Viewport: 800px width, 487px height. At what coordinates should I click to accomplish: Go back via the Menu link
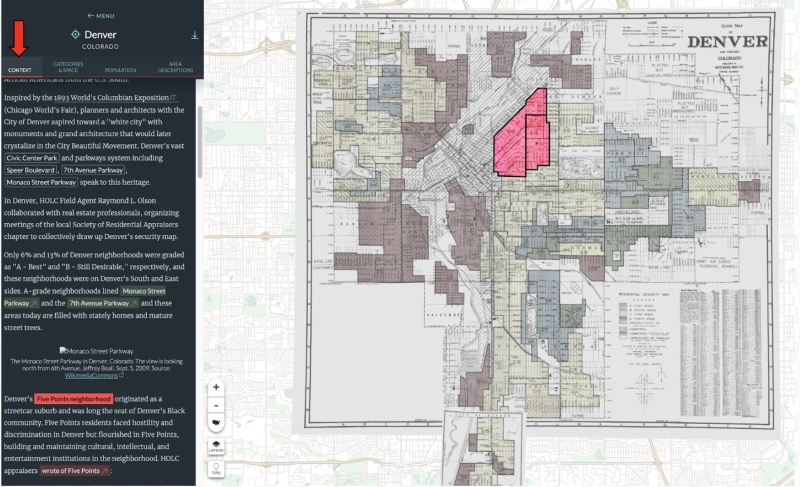[x=101, y=16]
